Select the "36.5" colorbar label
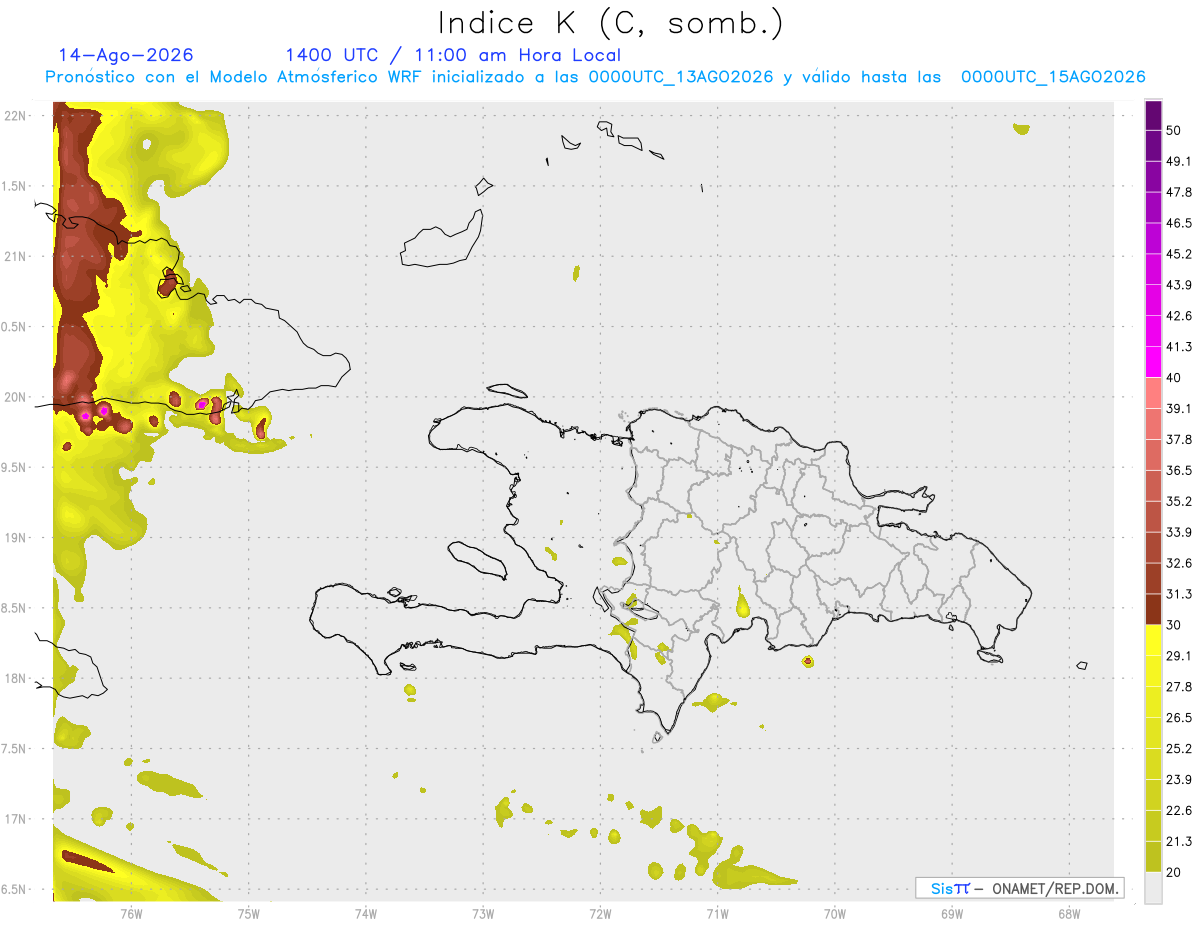This screenshot has height=927, width=1200. 1179,471
